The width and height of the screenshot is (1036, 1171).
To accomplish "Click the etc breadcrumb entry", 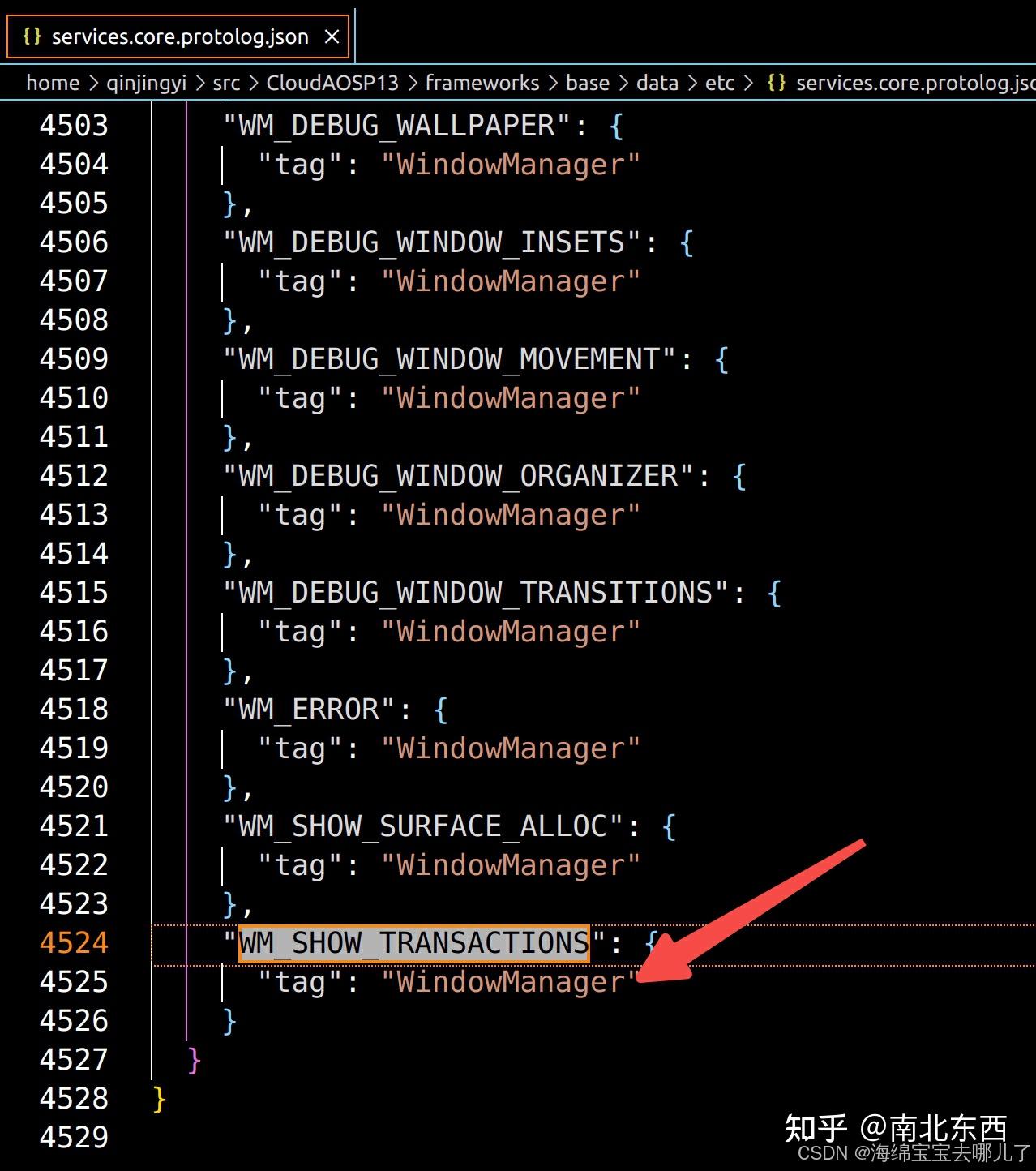I will tap(719, 82).
